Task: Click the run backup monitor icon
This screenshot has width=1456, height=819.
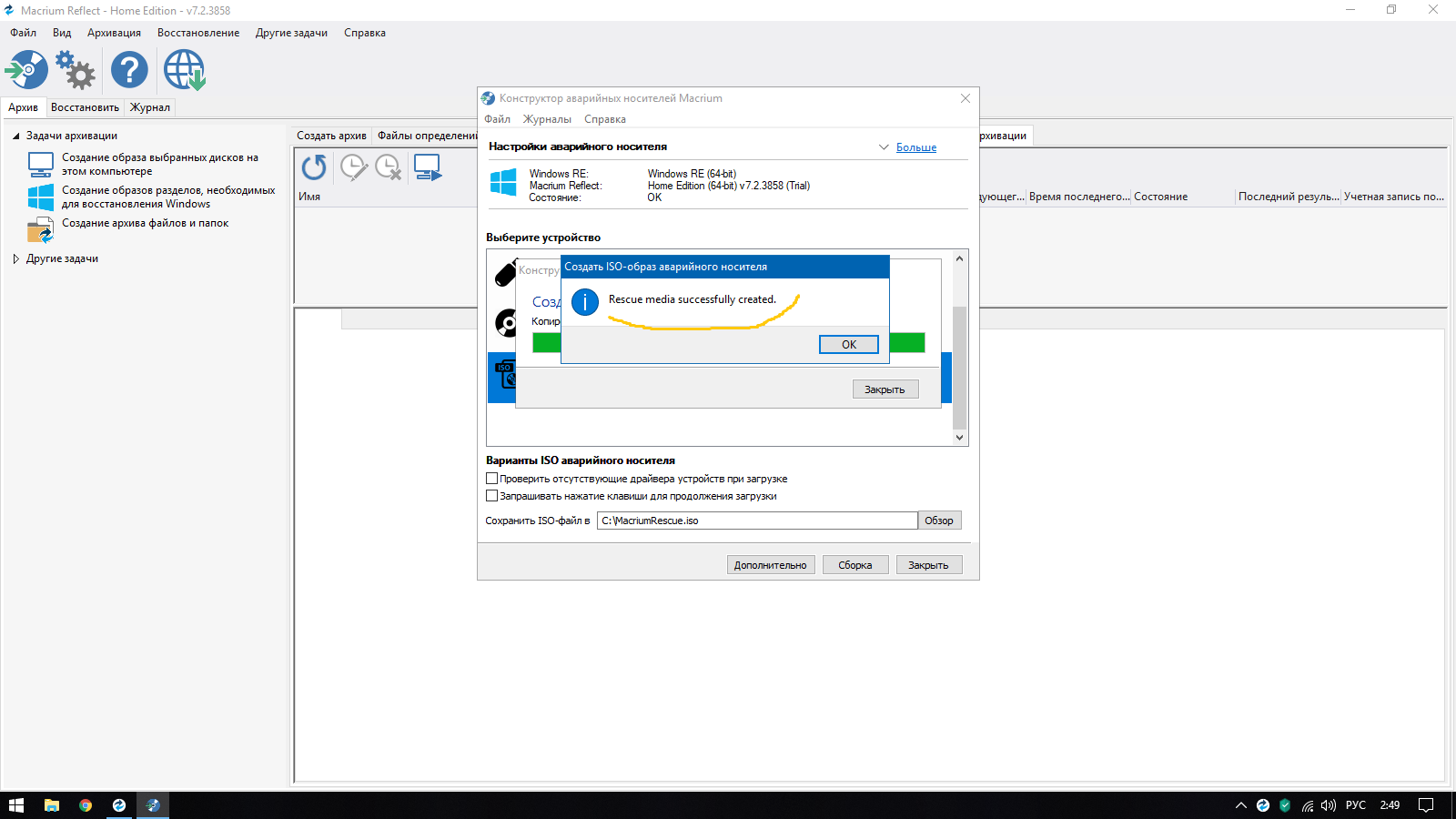Action: click(x=427, y=167)
